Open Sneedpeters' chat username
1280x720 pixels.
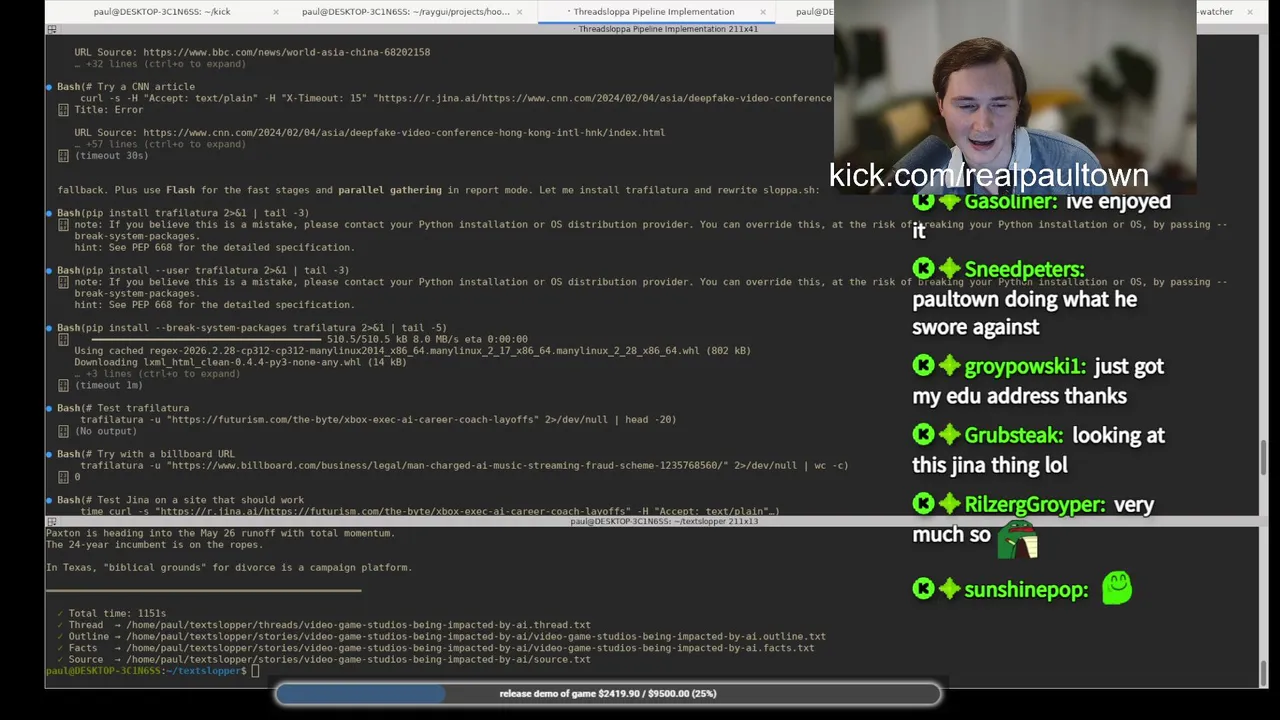point(1024,270)
